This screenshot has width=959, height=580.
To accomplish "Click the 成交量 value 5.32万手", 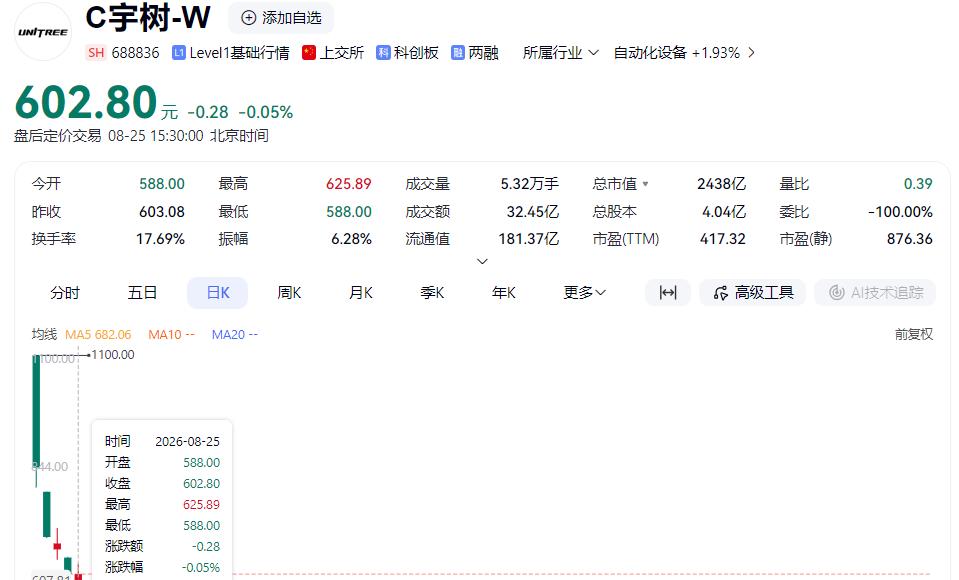I will [530, 184].
